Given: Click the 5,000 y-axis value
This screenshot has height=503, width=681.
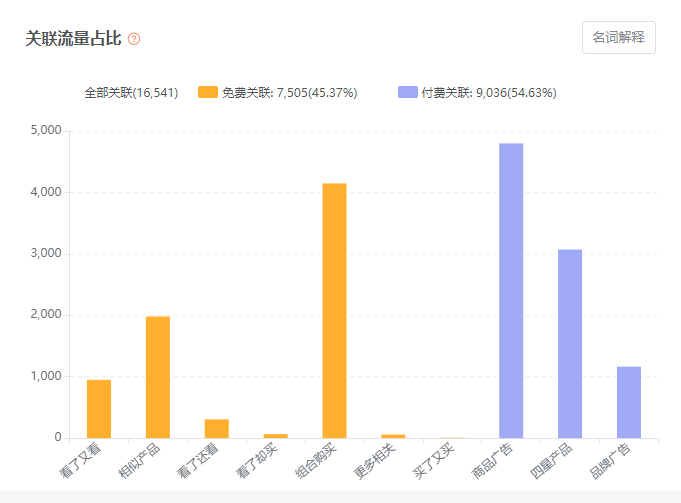Looking at the screenshot, I should point(46,130).
